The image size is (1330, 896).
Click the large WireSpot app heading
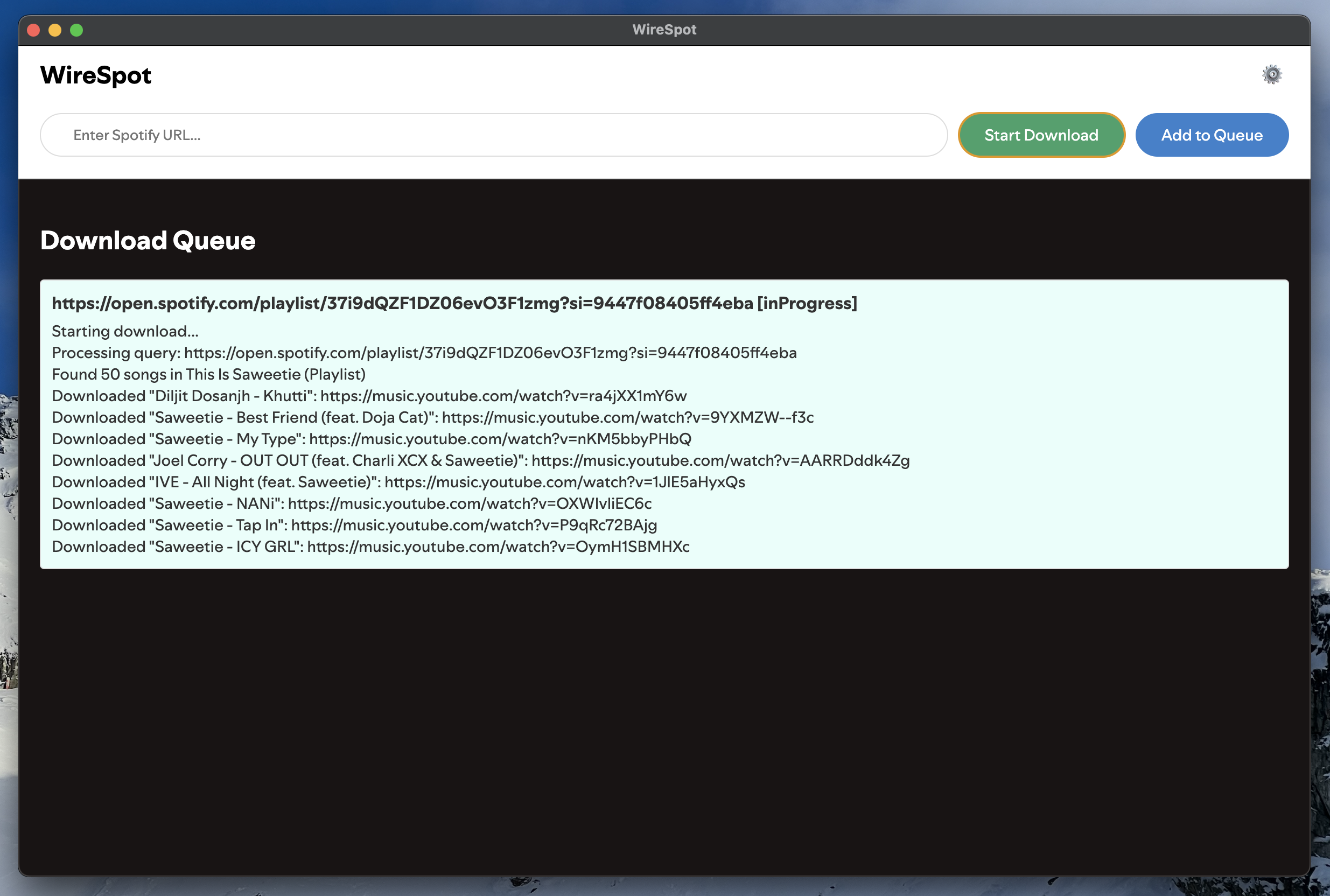click(x=95, y=75)
